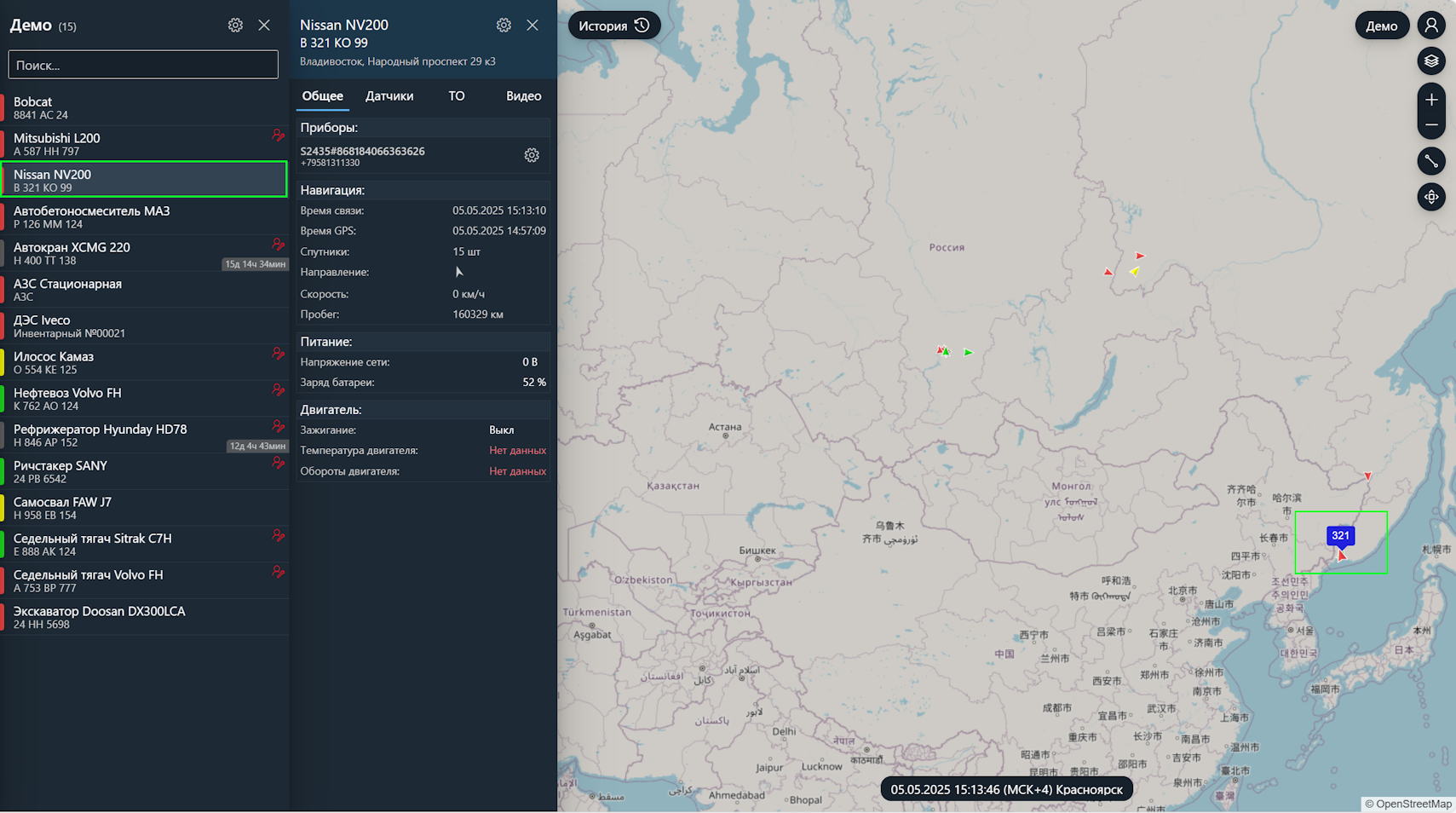Click the red driver icon on Sitrak C7H row
Viewport: 1456px width, 813px height.
click(x=278, y=536)
